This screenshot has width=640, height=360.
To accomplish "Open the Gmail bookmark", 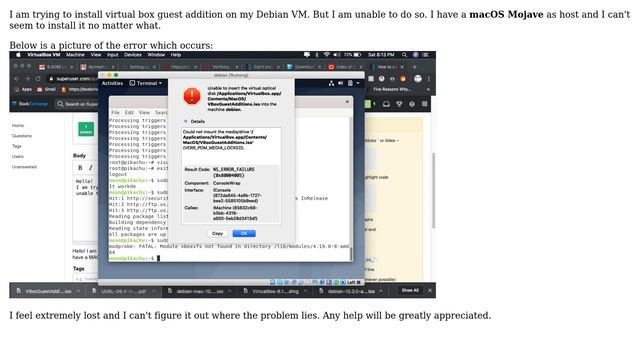I will (47, 89).
